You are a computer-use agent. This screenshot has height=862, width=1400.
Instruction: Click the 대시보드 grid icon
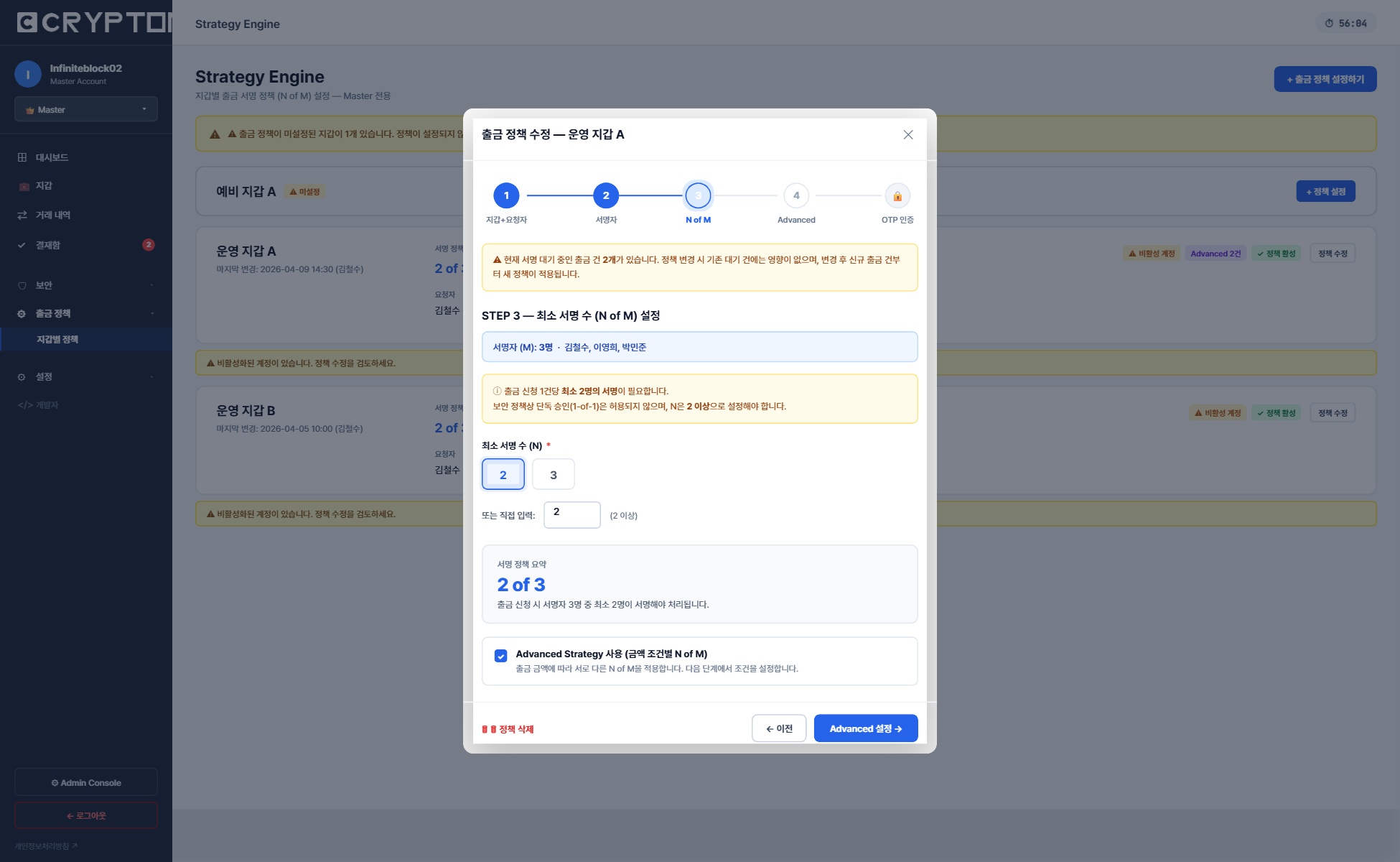click(x=22, y=157)
